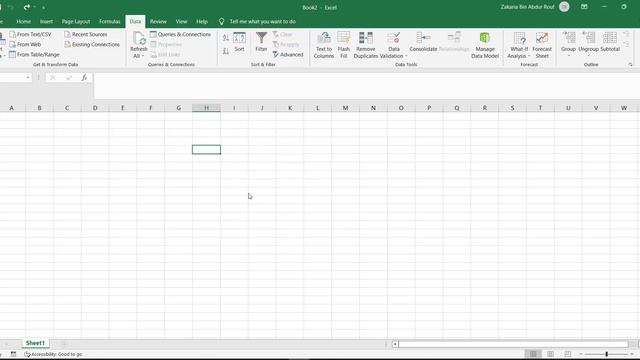Open What-If Analysis
640x360 pixels.
pyautogui.click(x=519, y=45)
